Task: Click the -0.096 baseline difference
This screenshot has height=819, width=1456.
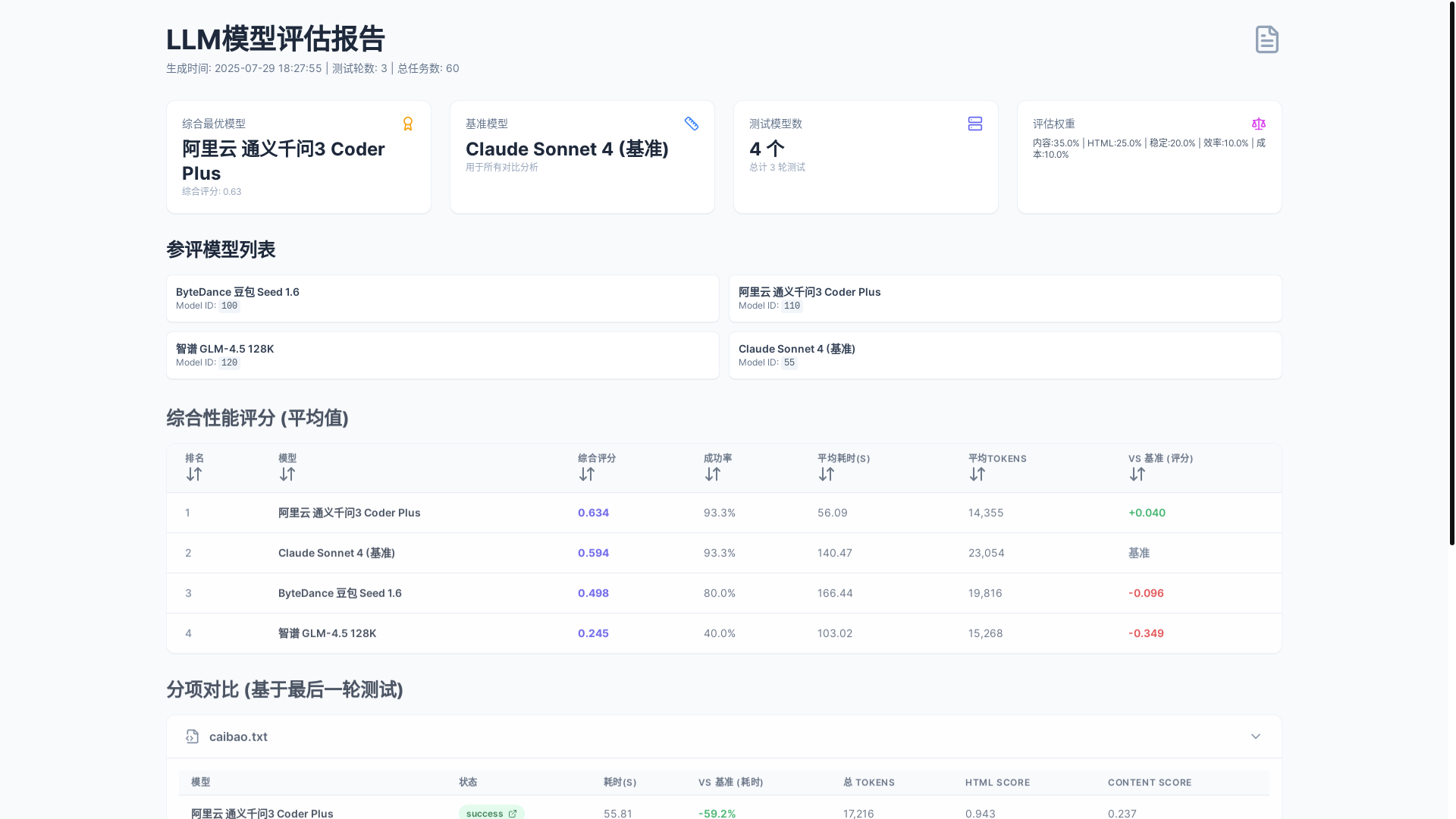Action: click(1146, 593)
